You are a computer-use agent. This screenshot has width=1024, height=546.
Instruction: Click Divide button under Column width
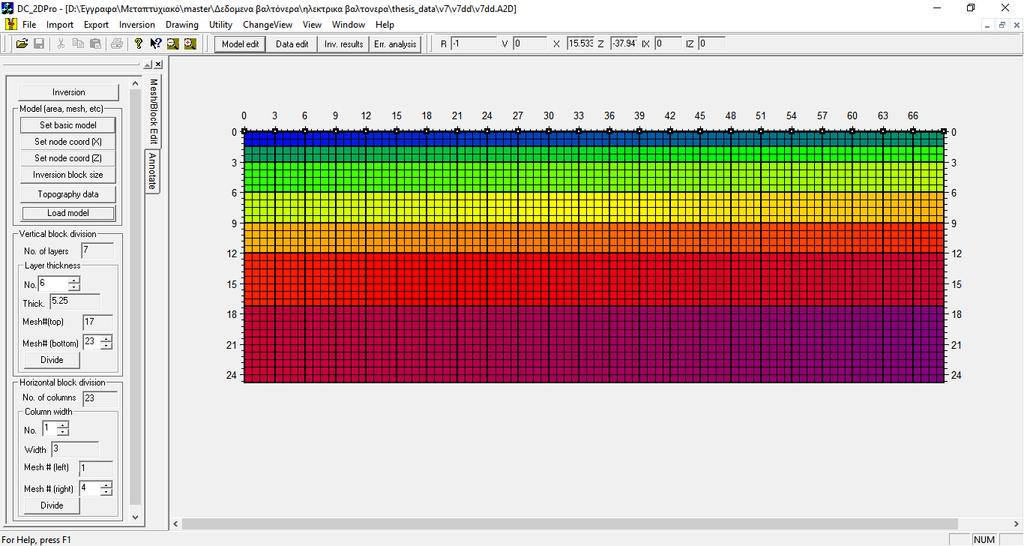[52, 506]
